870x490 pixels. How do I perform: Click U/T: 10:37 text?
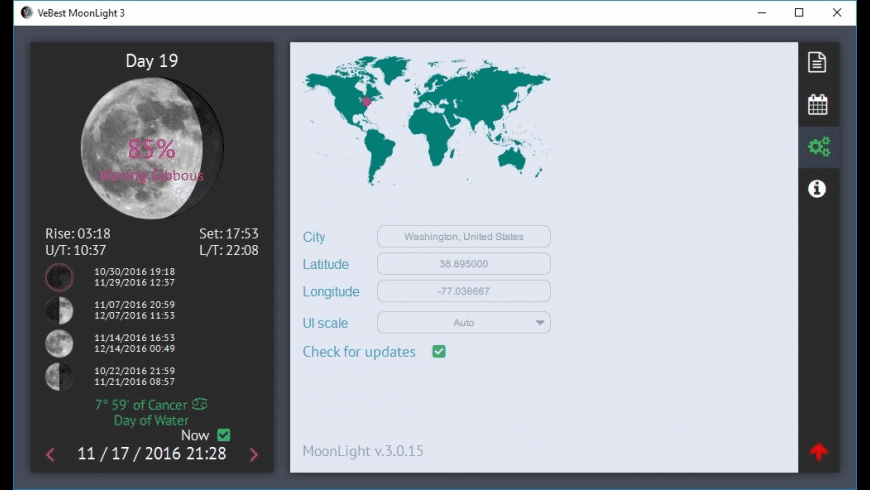pyautogui.click(x=75, y=250)
